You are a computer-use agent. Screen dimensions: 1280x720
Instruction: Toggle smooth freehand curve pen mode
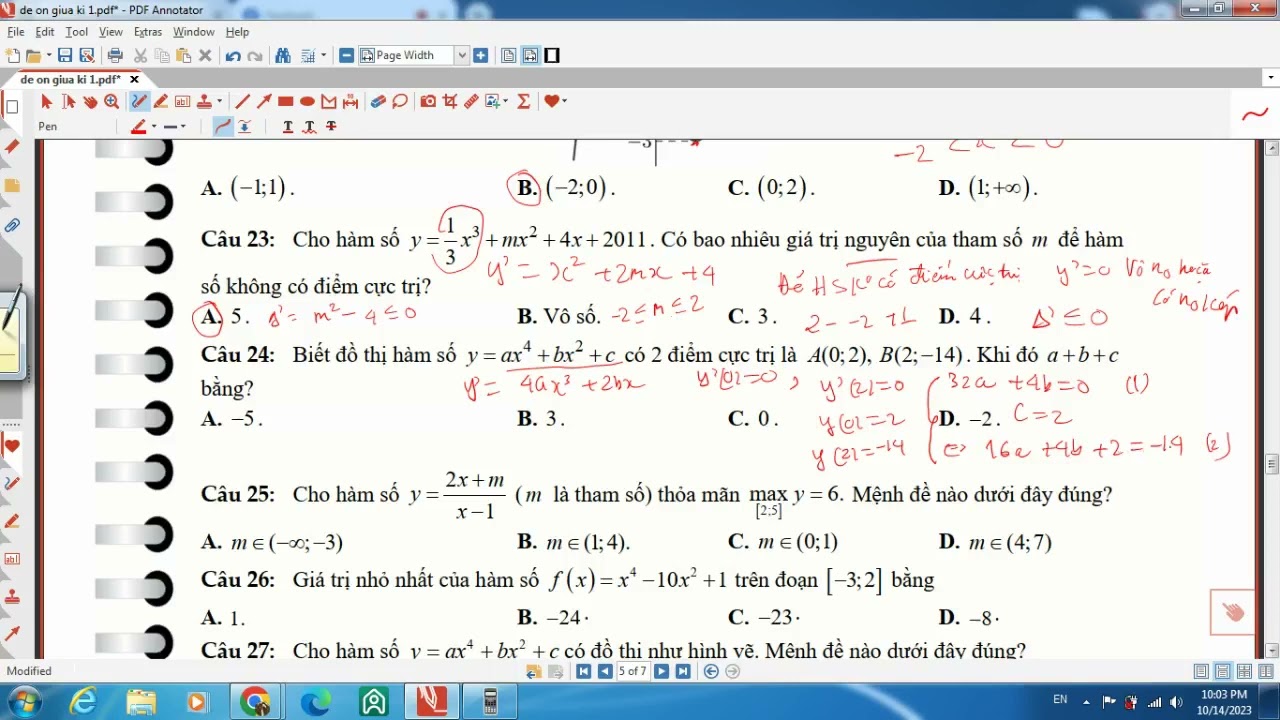point(223,127)
